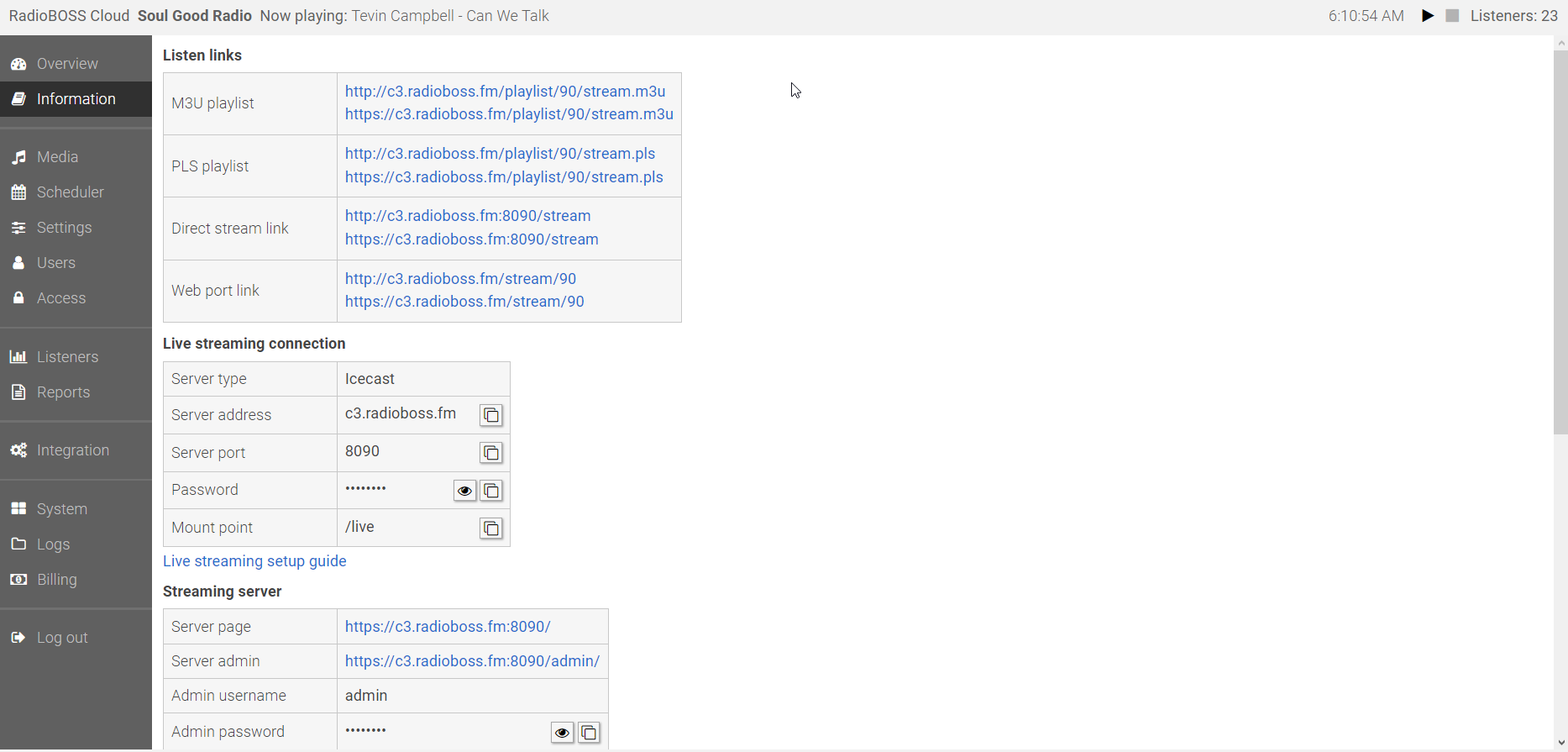Image resolution: width=1568 pixels, height=752 pixels.
Task: Click the now playing Tevin Campbell track text
Action: click(450, 16)
